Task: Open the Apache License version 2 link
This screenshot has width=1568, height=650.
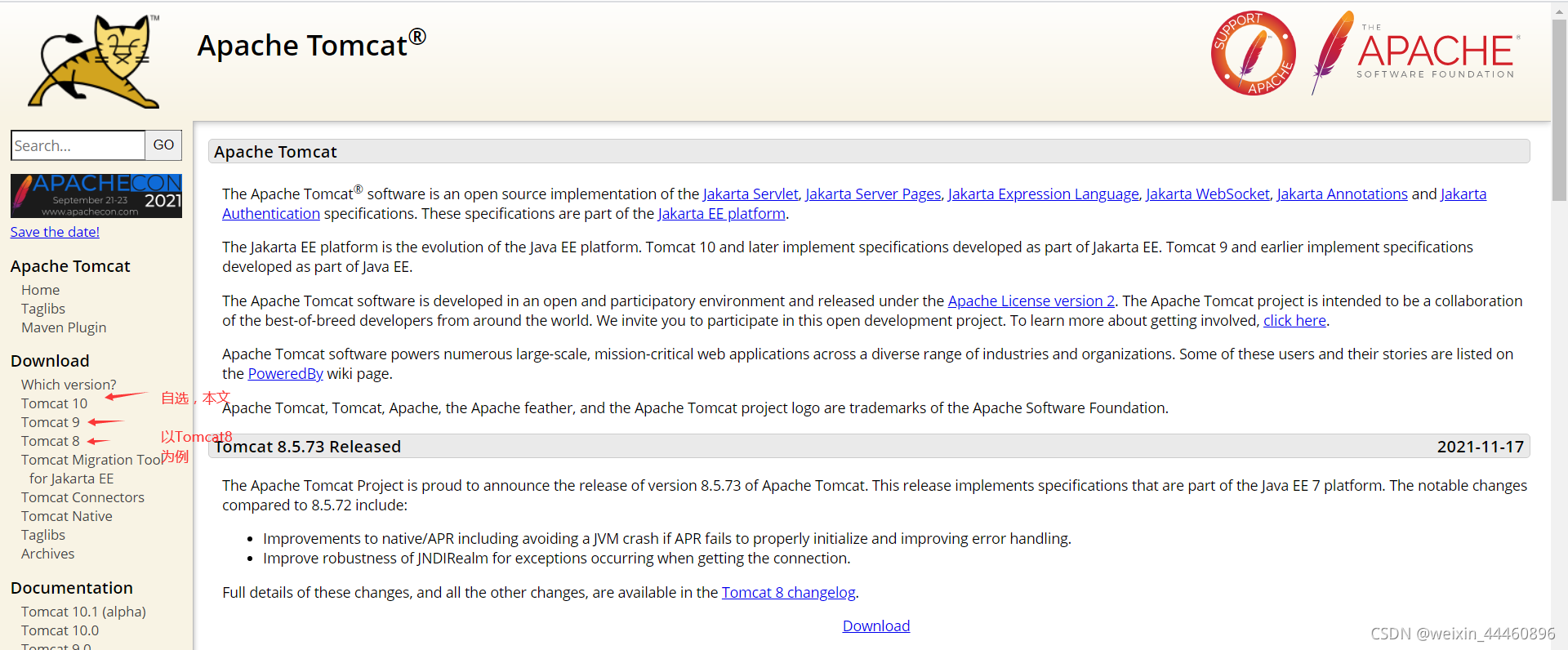Action: [1031, 301]
